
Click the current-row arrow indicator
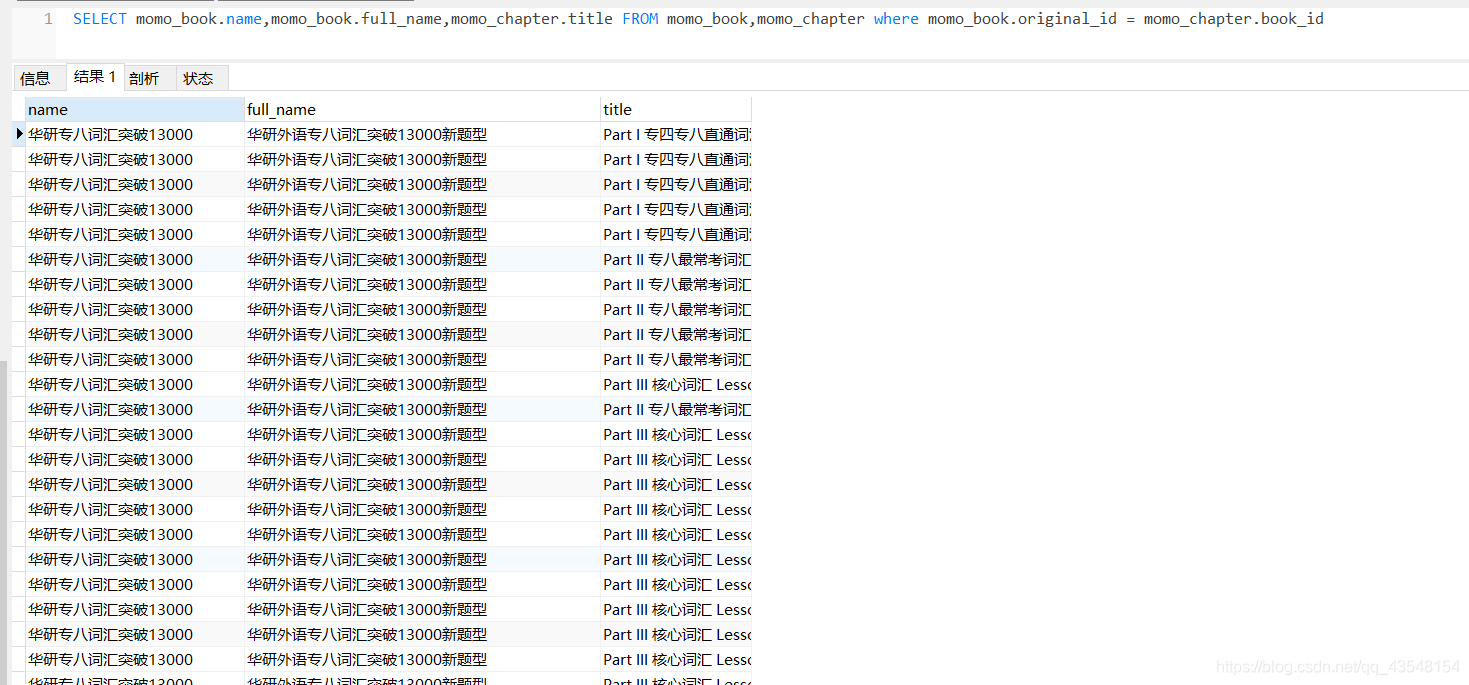(x=19, y=134)
